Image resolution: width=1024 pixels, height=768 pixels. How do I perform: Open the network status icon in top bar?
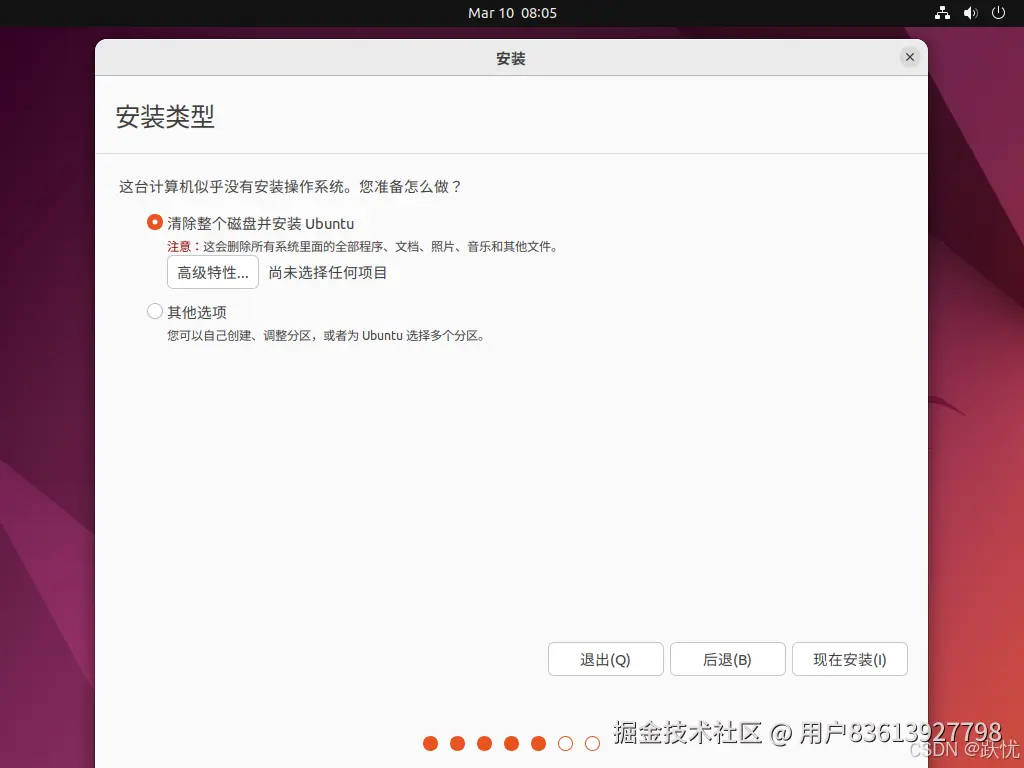(x=942, y=13)
